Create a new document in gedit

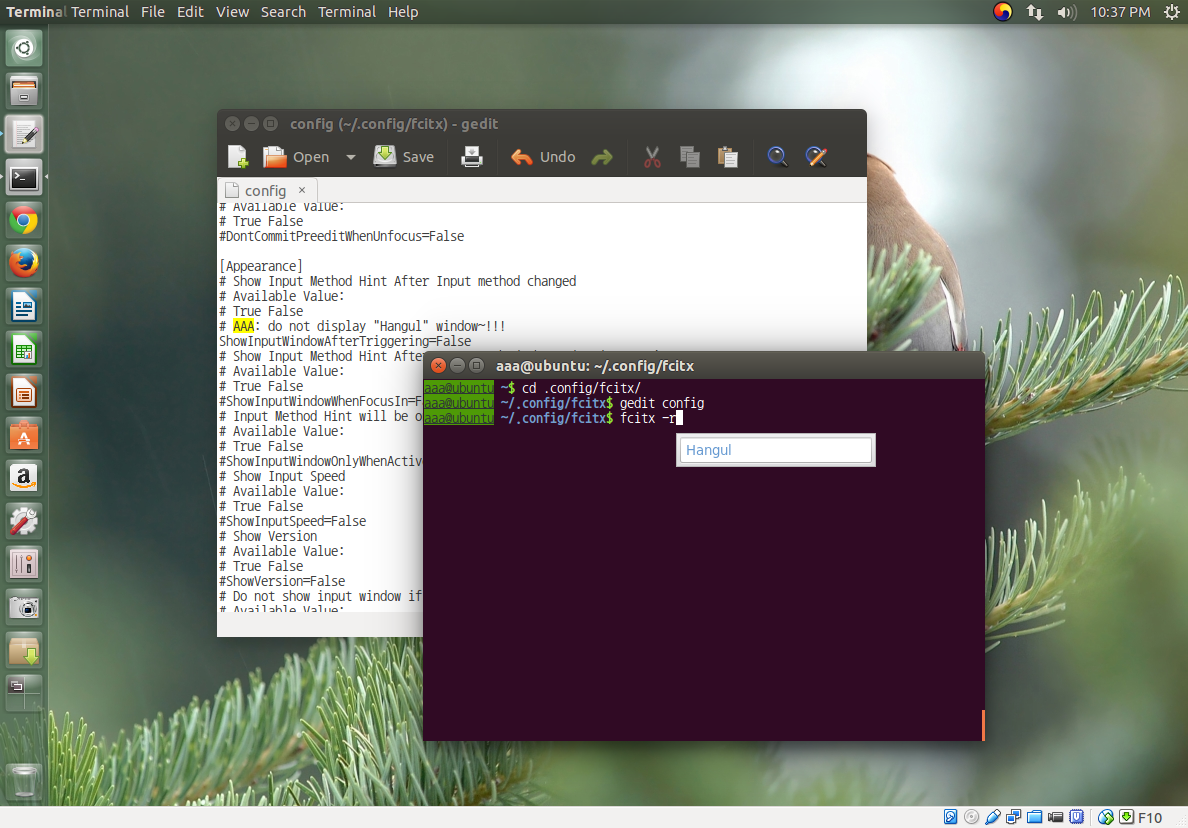238,157
